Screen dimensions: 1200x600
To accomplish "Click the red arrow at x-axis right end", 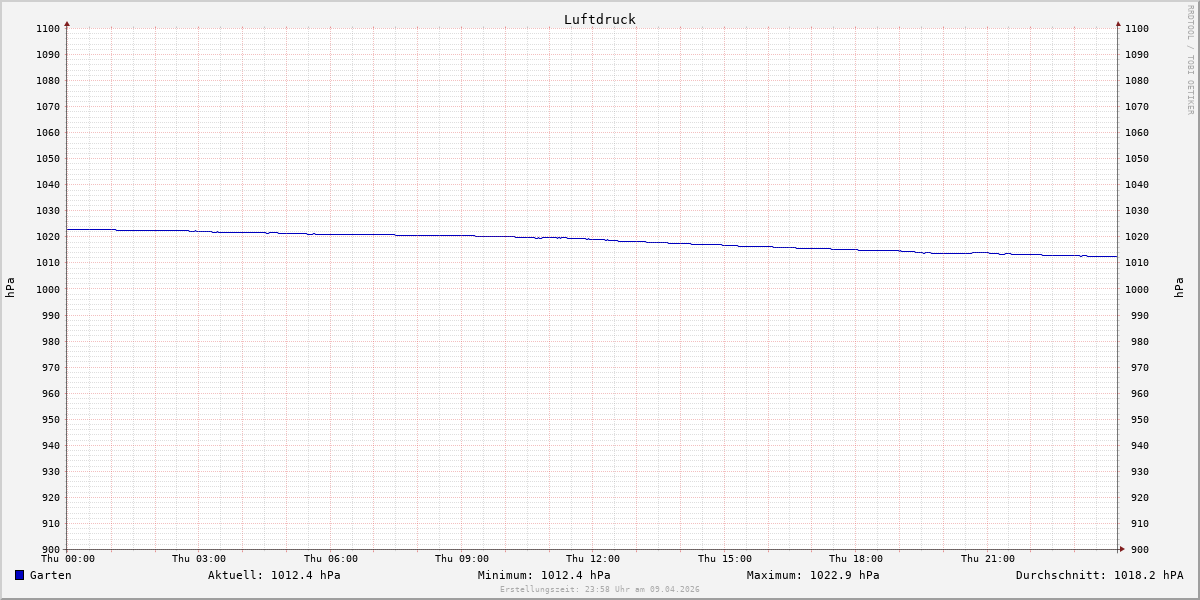I will click(1121, 549).
